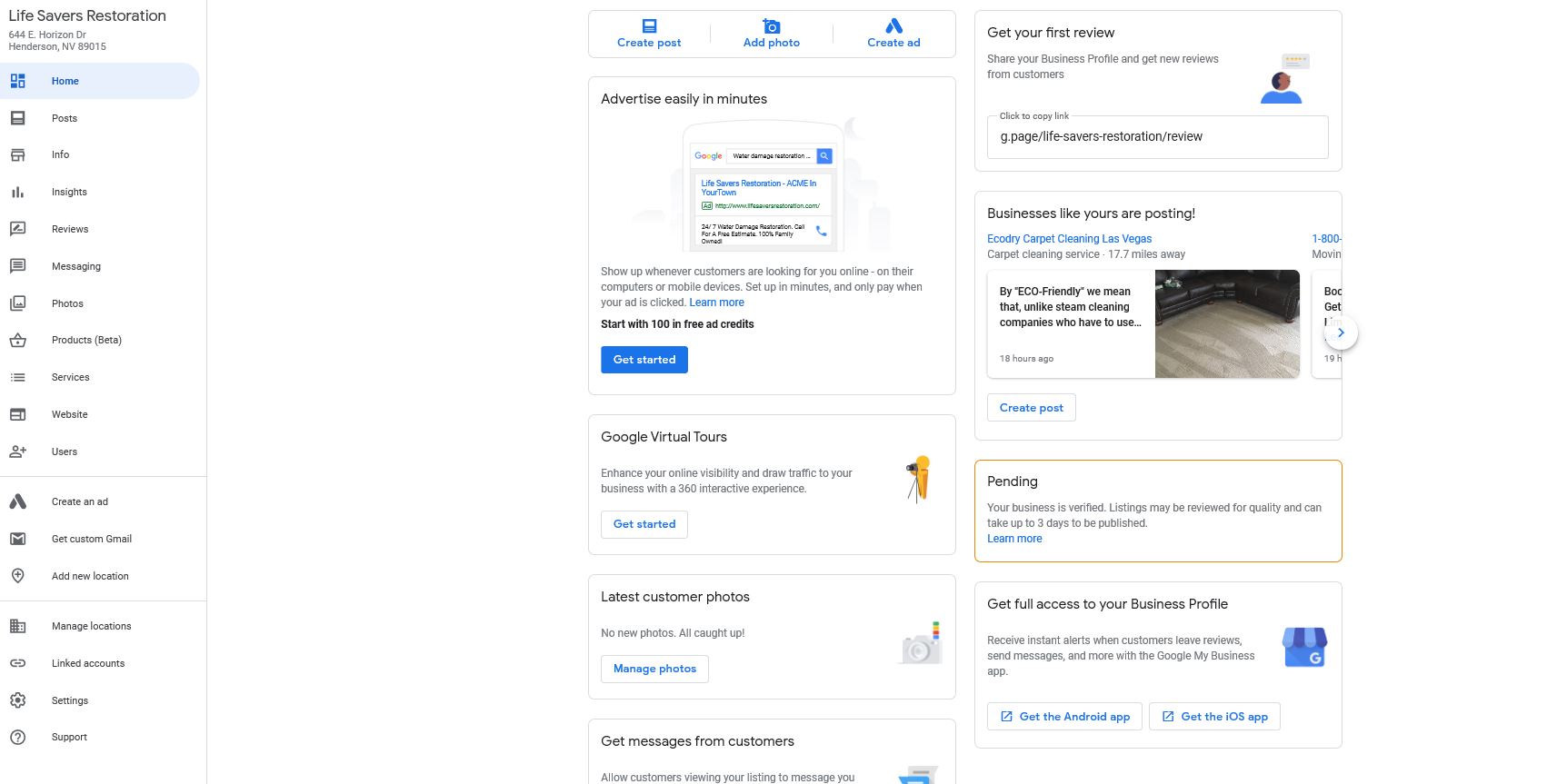This screenshot has height=784, width=1567.
Task: Click Get started under Advertise easily
Action: [644, 360]
